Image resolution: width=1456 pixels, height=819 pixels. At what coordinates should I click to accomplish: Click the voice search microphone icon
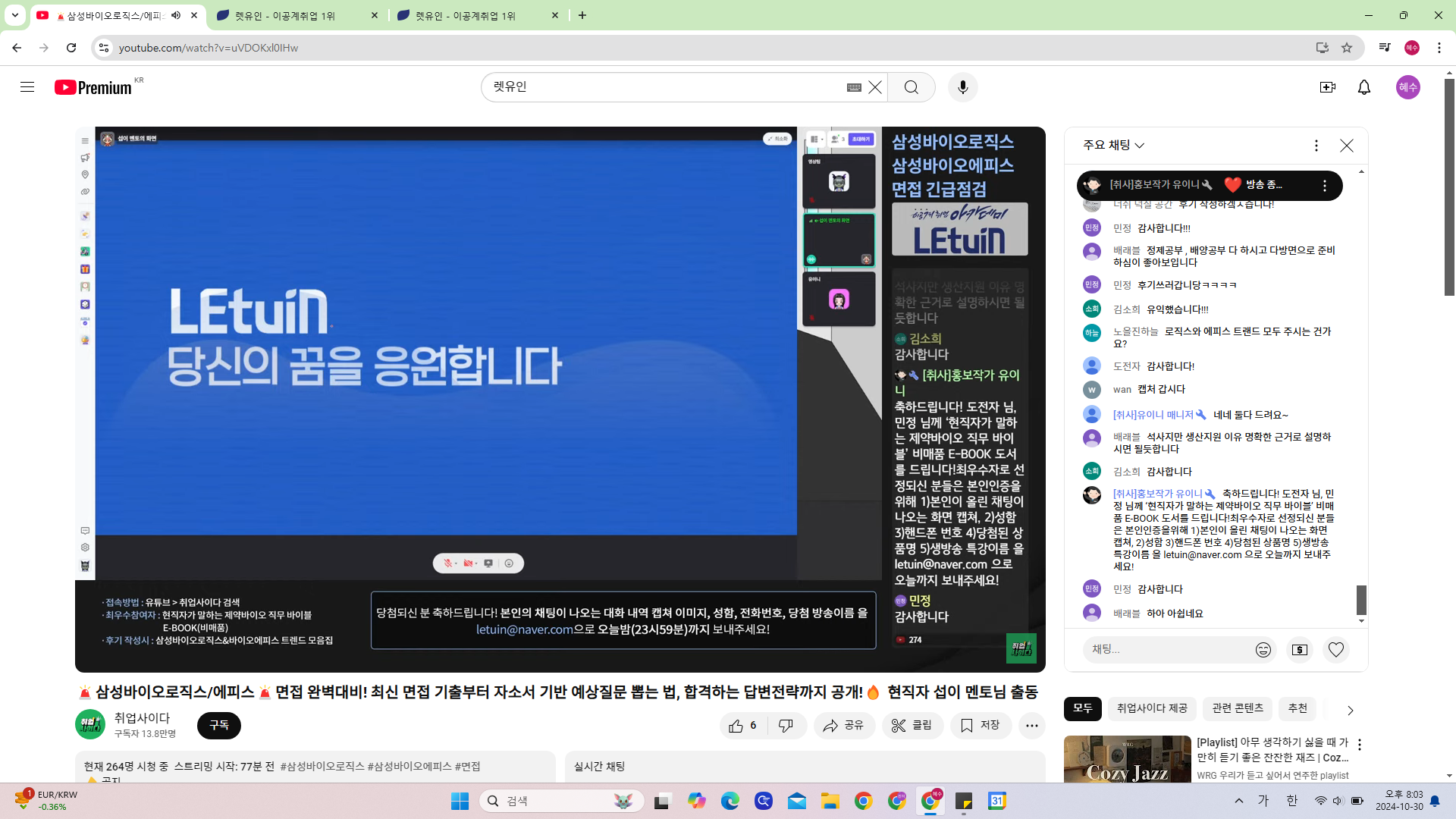coord(962,87)
